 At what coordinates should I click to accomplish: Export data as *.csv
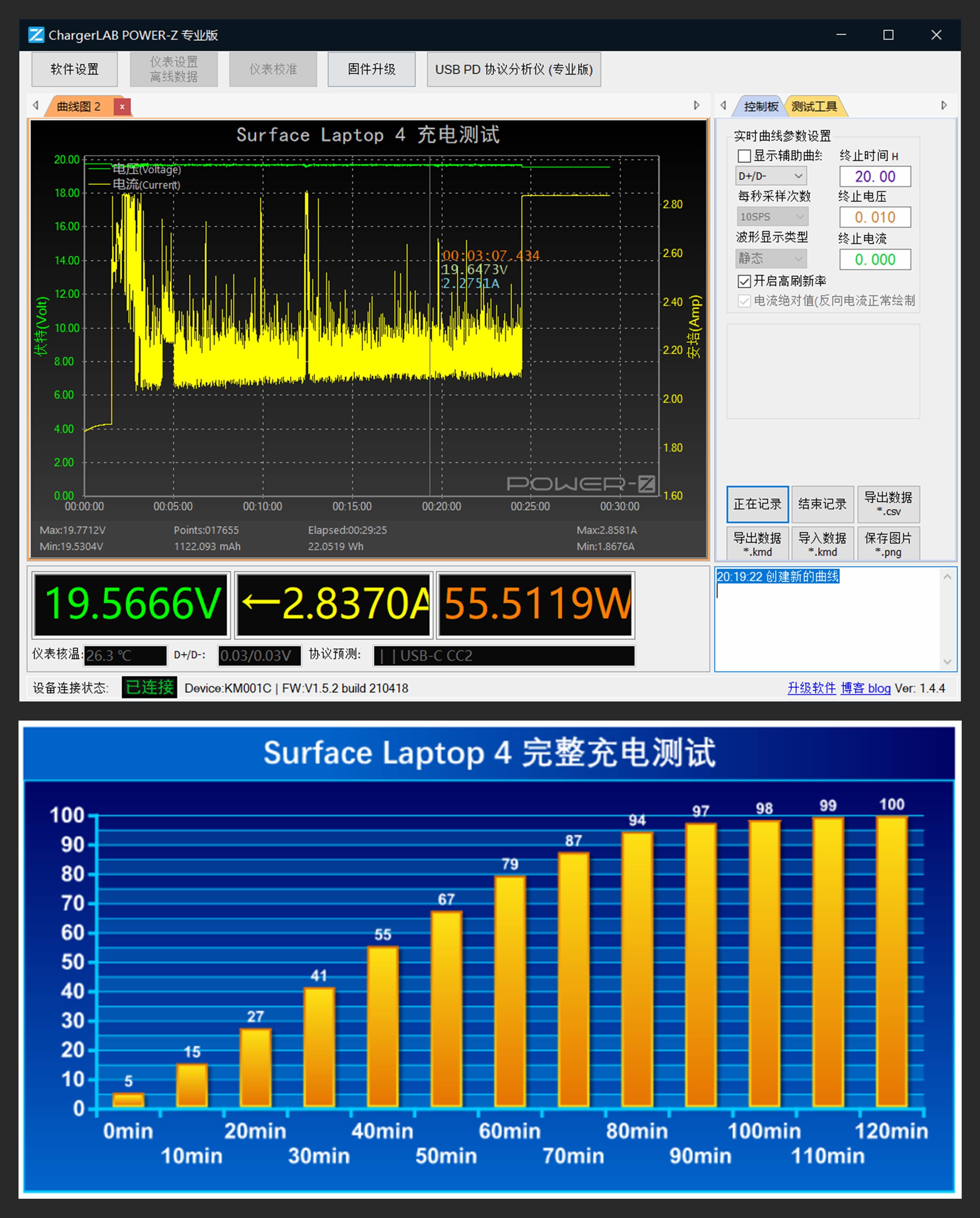tap(888, 504)
